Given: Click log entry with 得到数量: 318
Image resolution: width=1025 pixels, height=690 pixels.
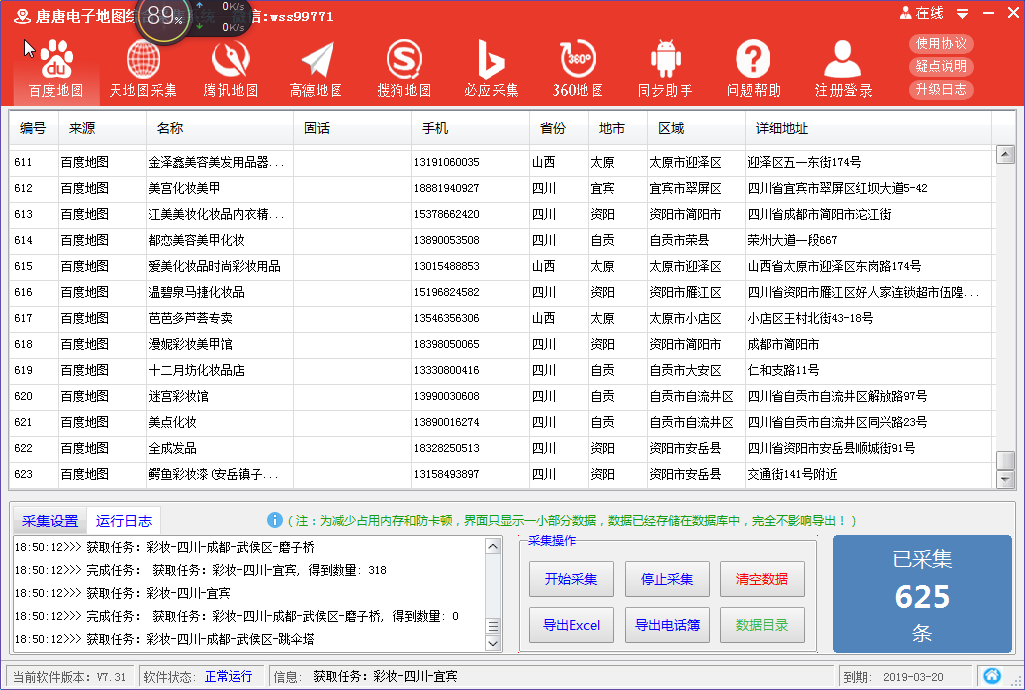Looking at the screenshot, I should [200, 570].
